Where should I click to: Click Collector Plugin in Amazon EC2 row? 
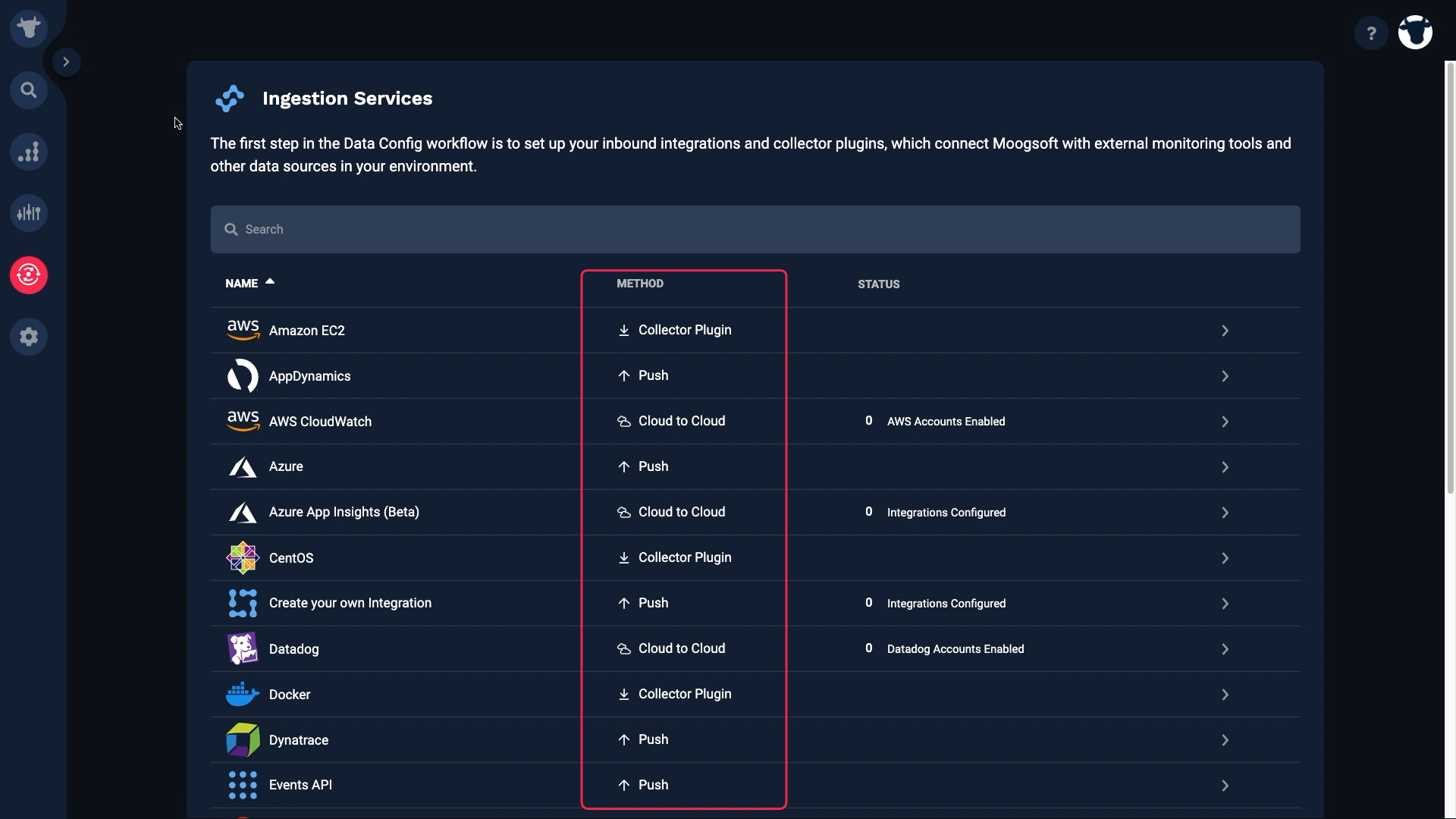click(685, 330)
